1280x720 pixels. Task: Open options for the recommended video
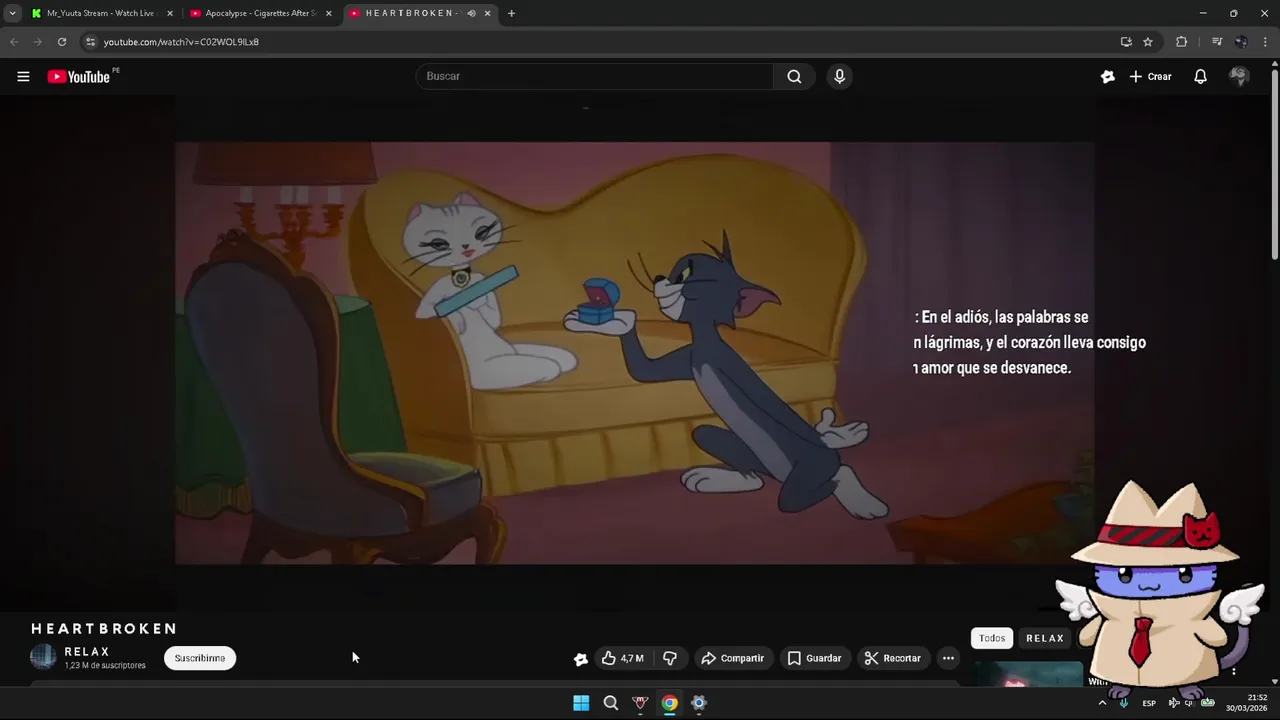click(x=1234, y=671)
